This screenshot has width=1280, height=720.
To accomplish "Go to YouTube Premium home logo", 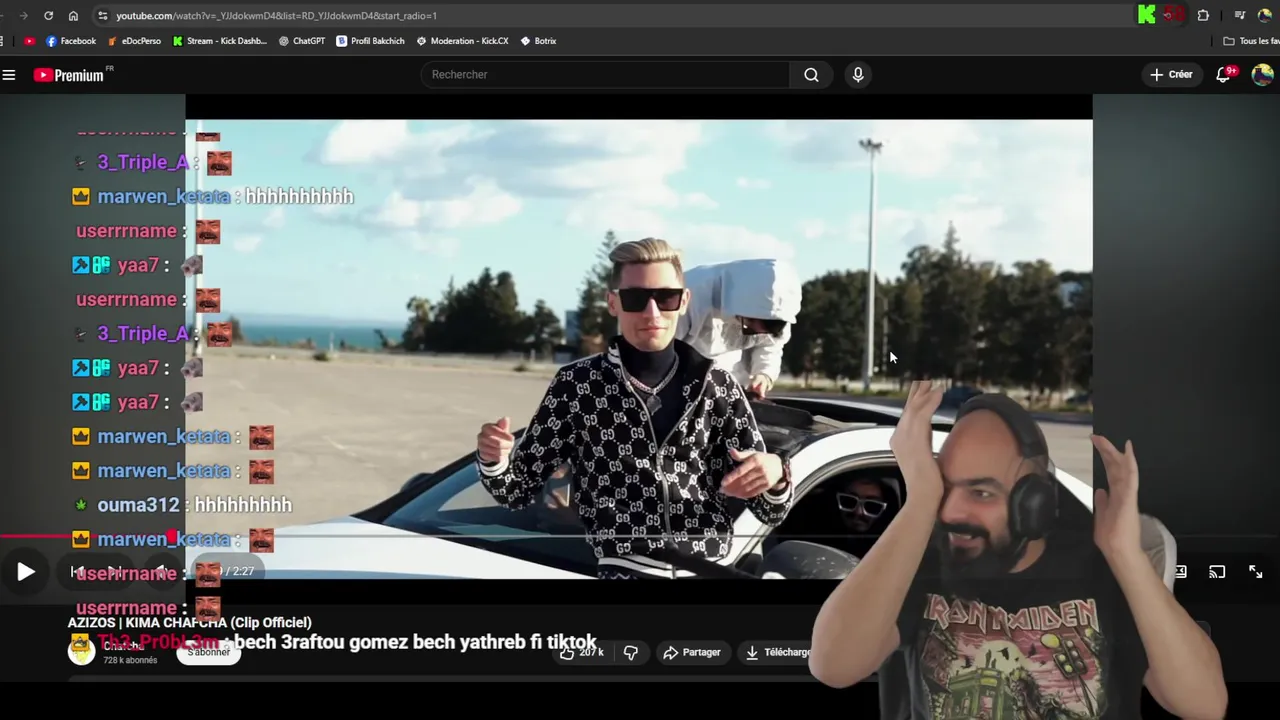I will 69,75.
